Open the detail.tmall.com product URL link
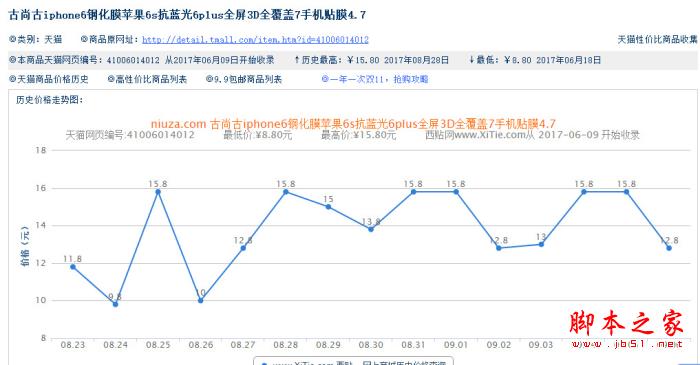700x365 pixels. [255, 40]
